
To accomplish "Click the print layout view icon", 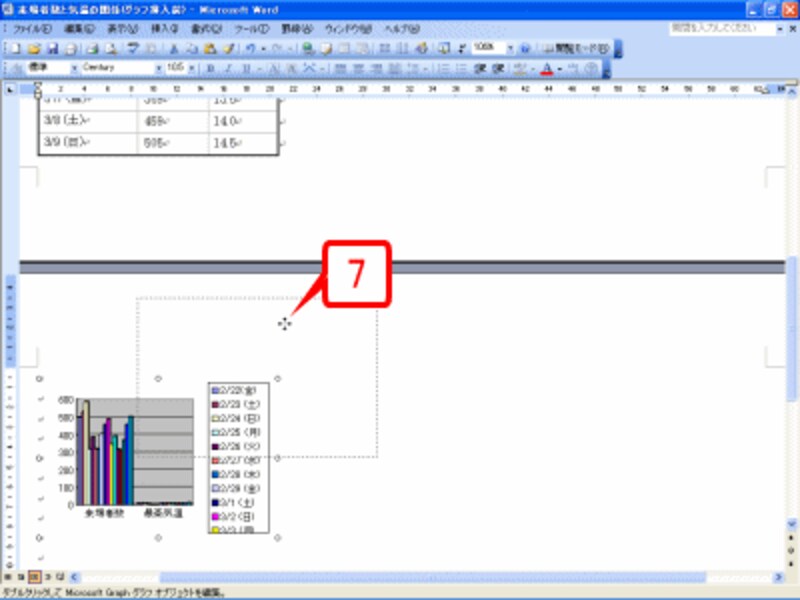I will (33, 577).
